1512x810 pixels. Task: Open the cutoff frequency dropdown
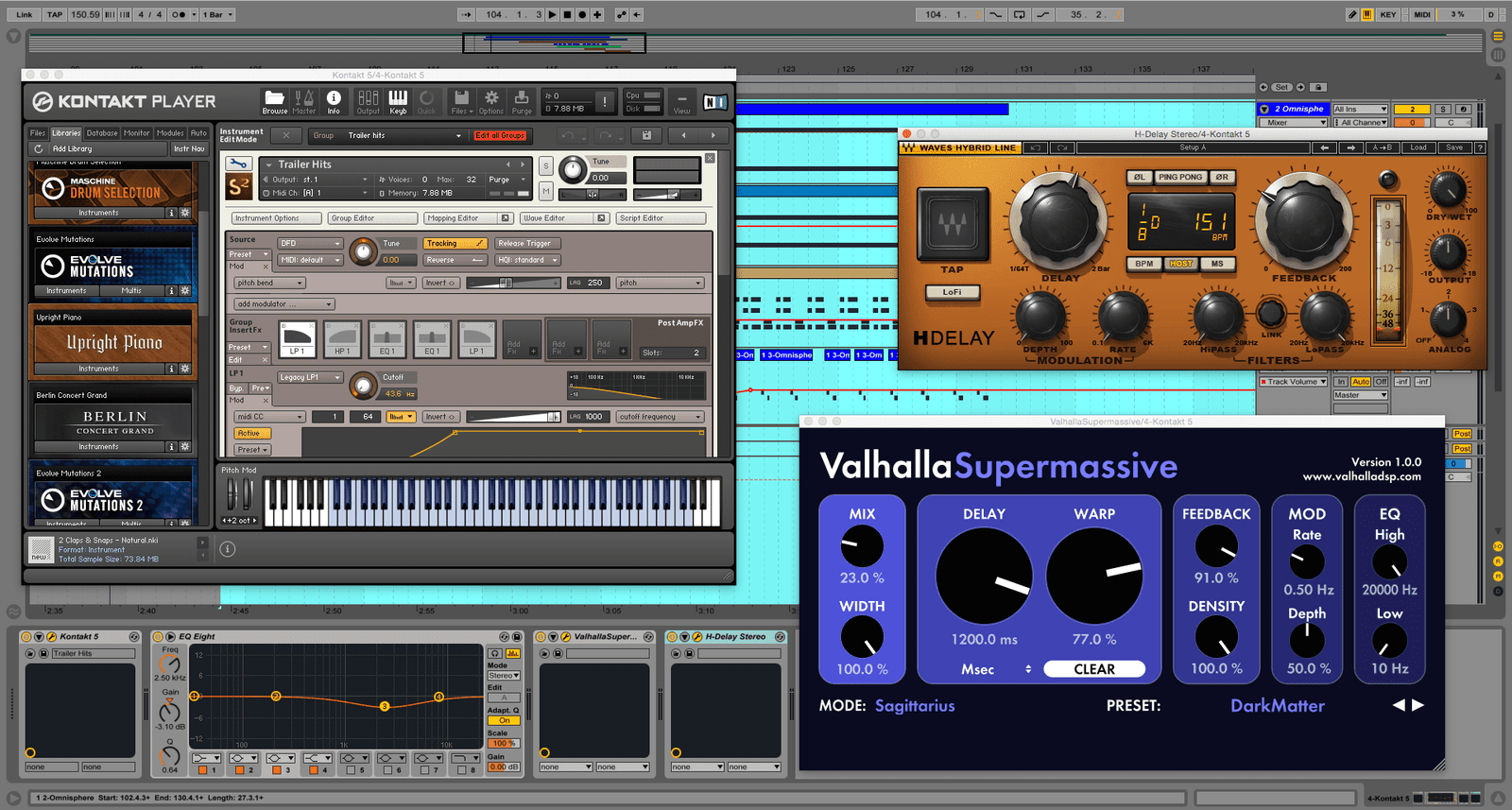point(661,417)
